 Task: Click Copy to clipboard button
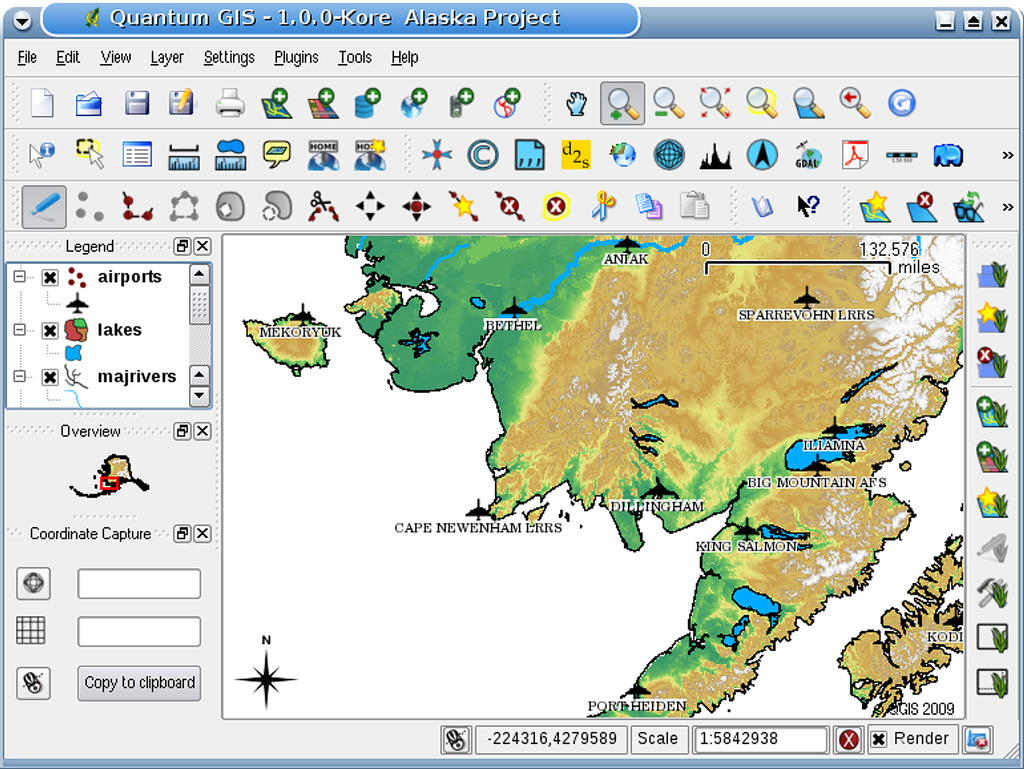point(139,683)
